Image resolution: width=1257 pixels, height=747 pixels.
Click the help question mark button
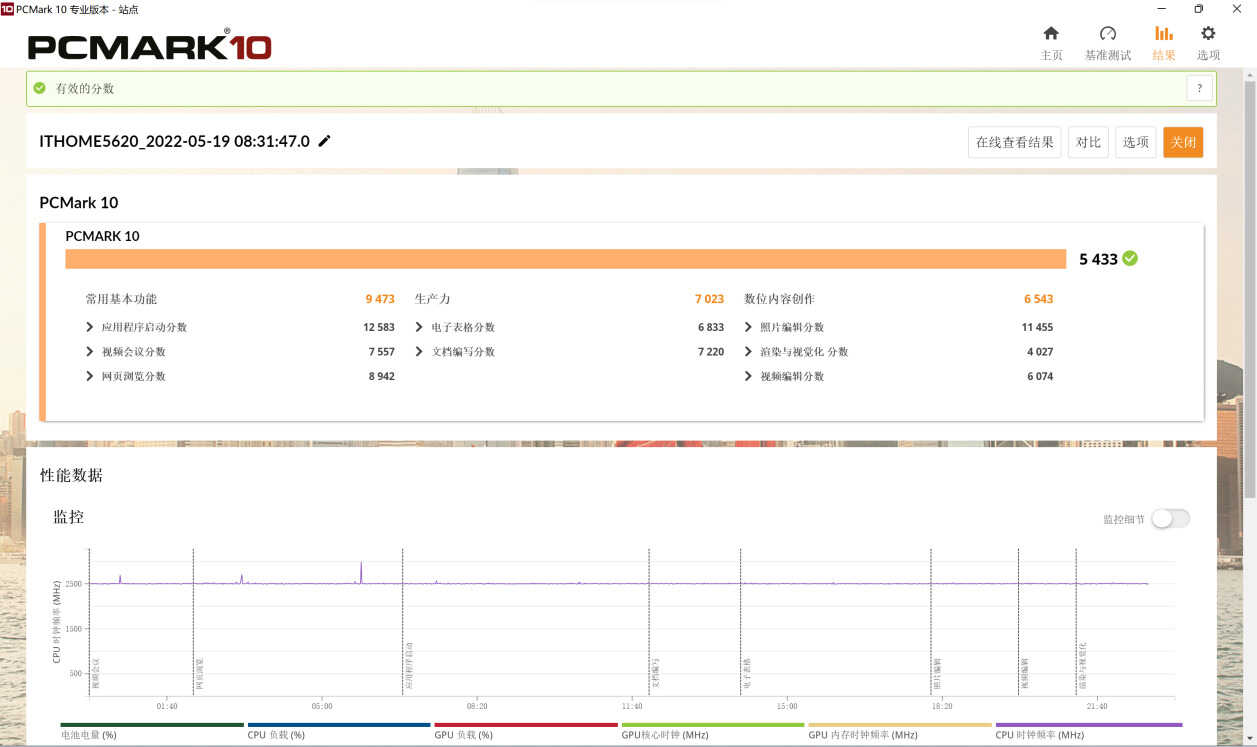[x=1200, y=88]
